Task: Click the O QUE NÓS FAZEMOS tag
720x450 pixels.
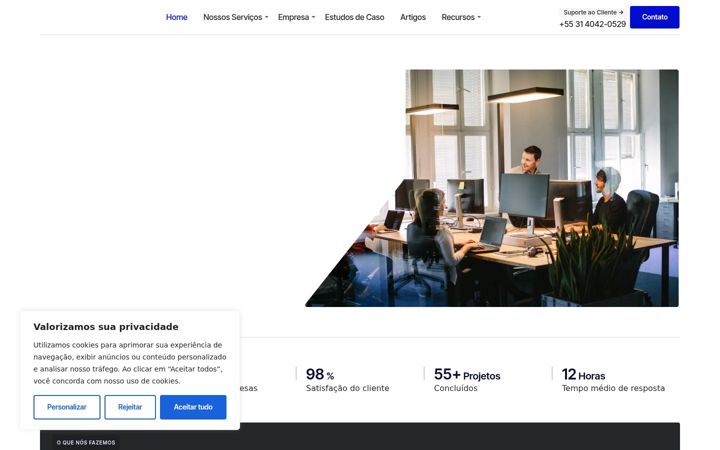Action: click(x=86, y=443)
